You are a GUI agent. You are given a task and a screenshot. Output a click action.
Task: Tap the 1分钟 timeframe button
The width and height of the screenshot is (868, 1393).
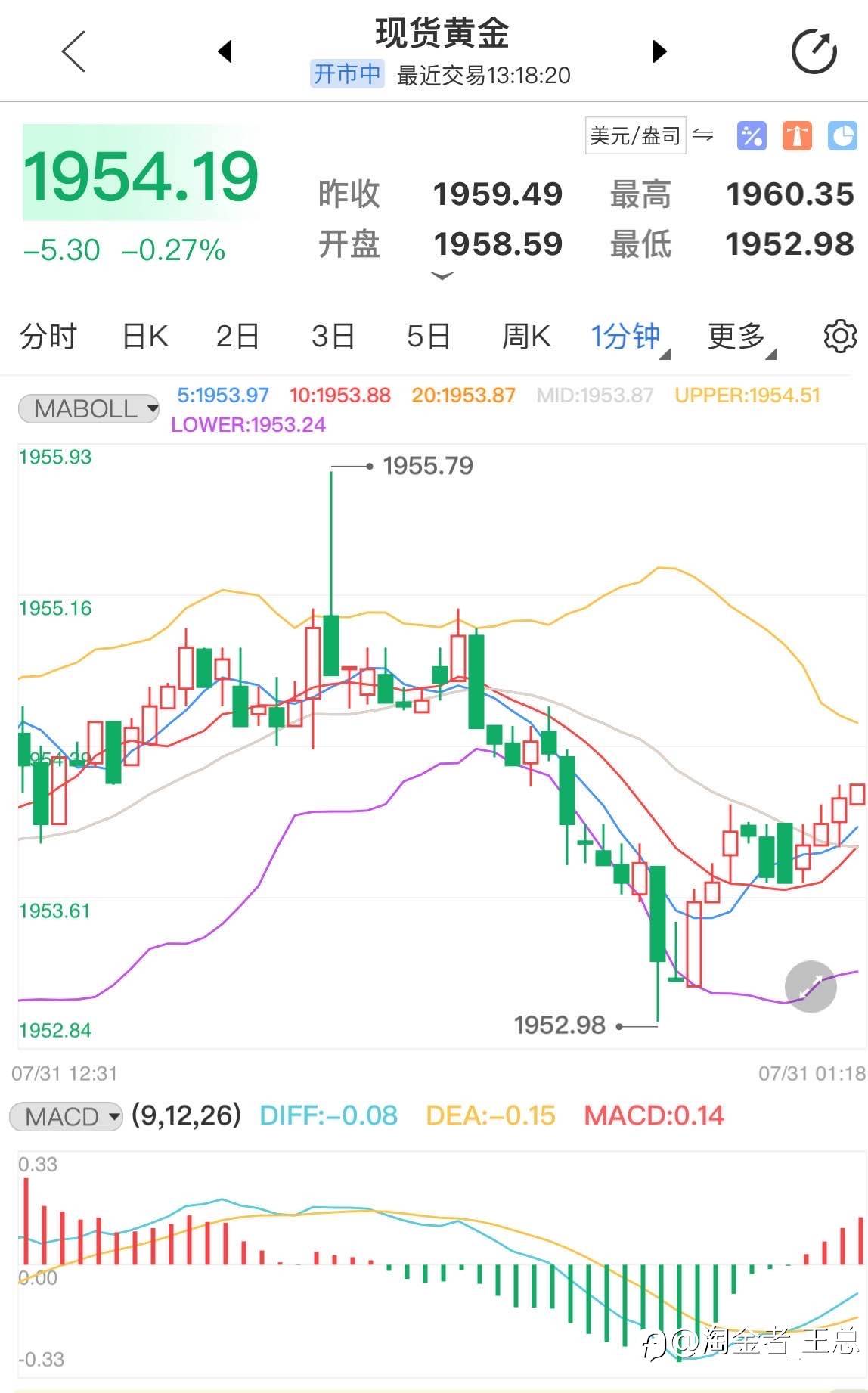point(627,337)
